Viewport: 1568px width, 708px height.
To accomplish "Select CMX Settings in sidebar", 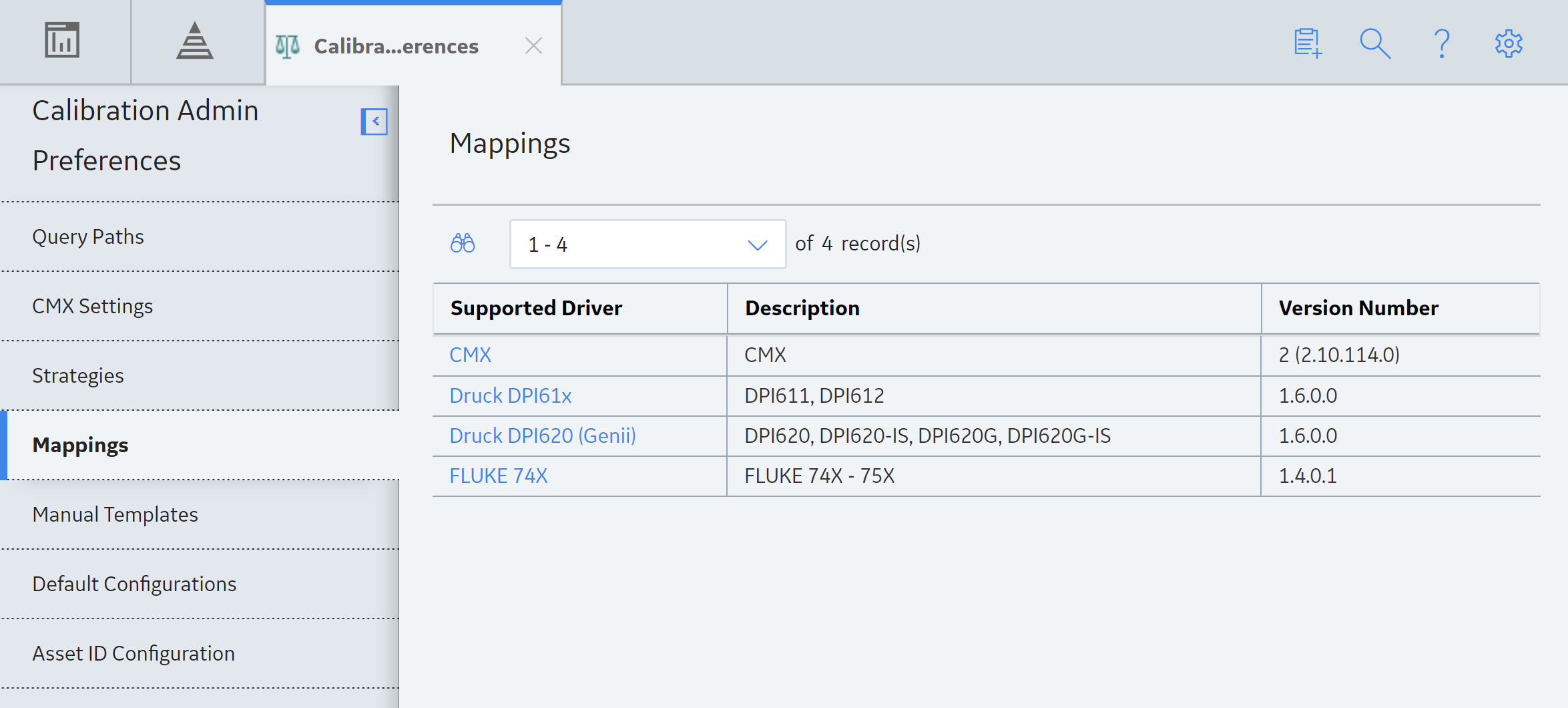I will 200,306.
